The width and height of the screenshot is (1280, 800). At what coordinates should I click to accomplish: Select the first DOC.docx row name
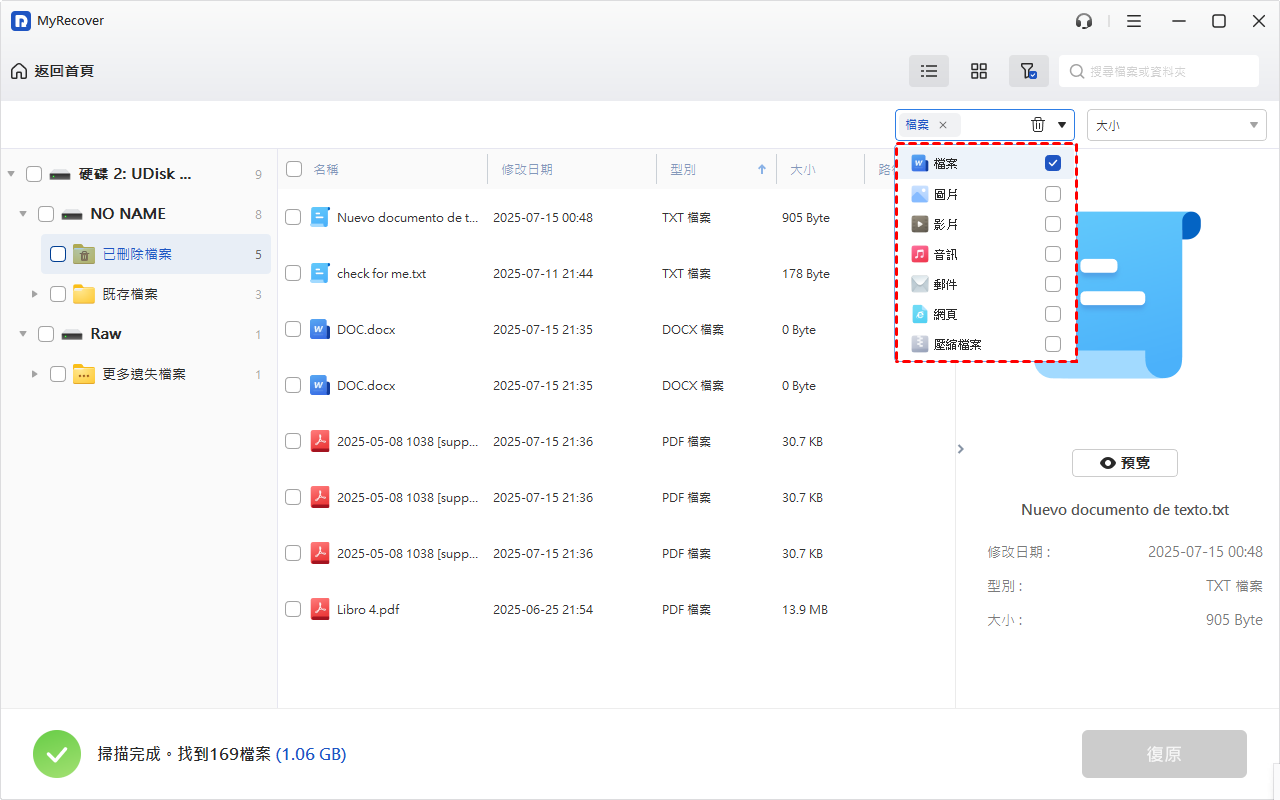(366, 329)
